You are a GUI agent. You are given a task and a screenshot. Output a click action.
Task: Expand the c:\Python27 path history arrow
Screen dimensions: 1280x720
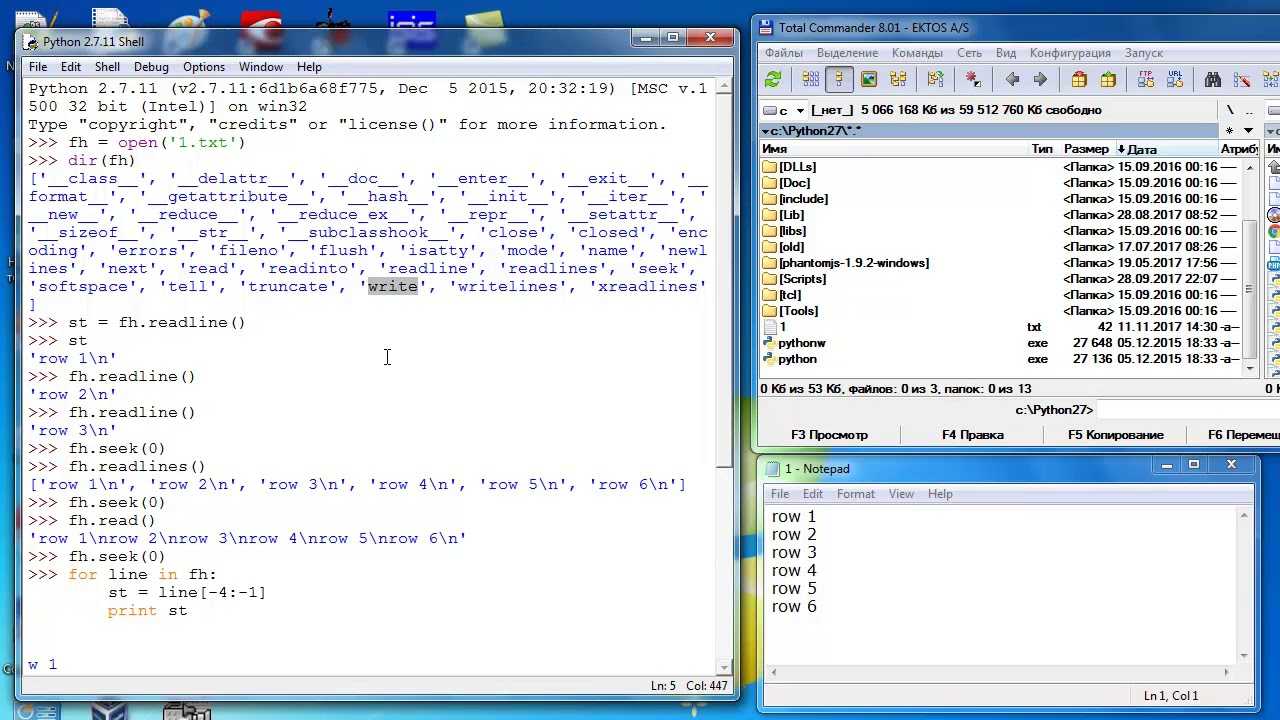[766, 131]
